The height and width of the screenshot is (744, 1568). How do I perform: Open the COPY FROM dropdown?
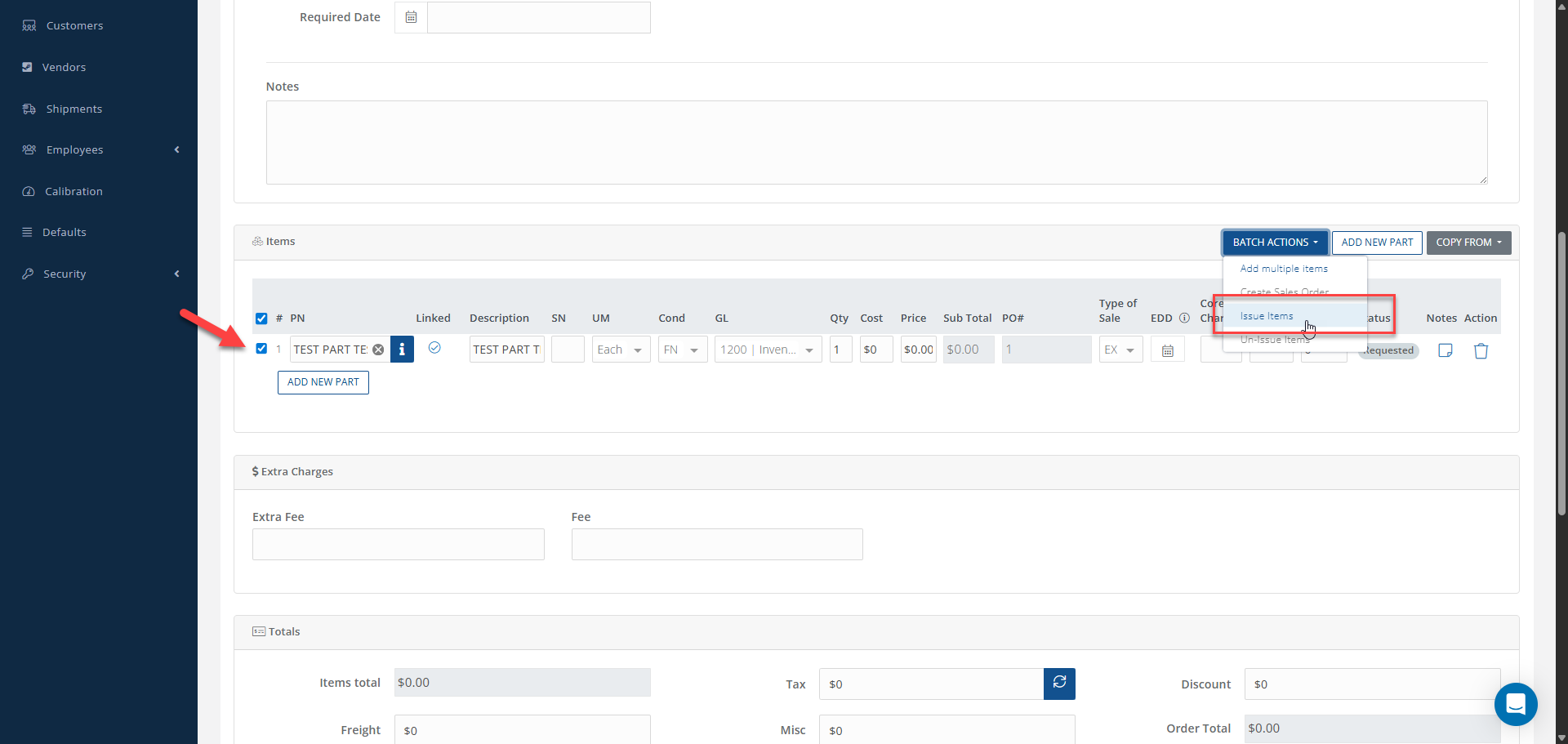click(x=1468, y=243)
